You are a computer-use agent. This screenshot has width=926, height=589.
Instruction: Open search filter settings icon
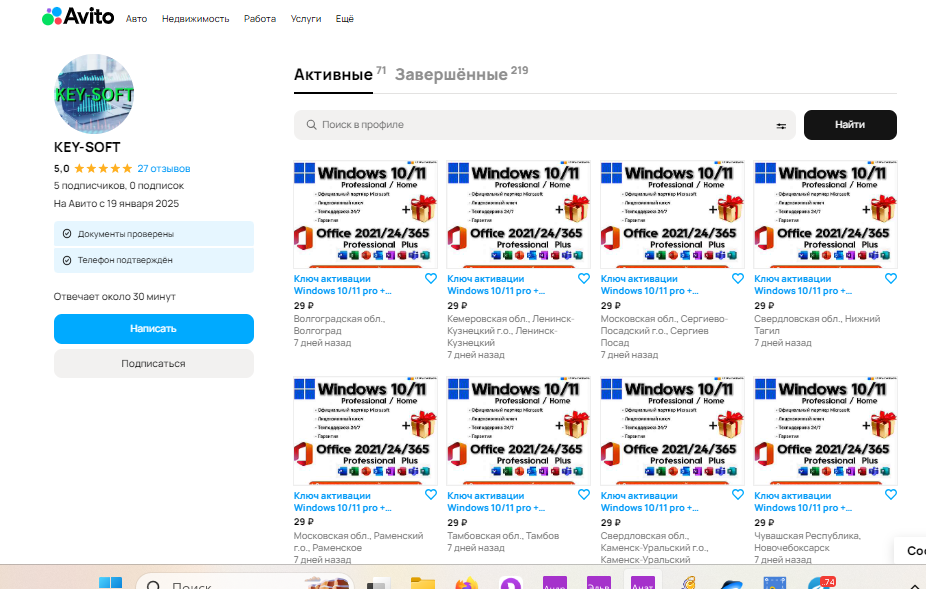(x=781, y=126)
